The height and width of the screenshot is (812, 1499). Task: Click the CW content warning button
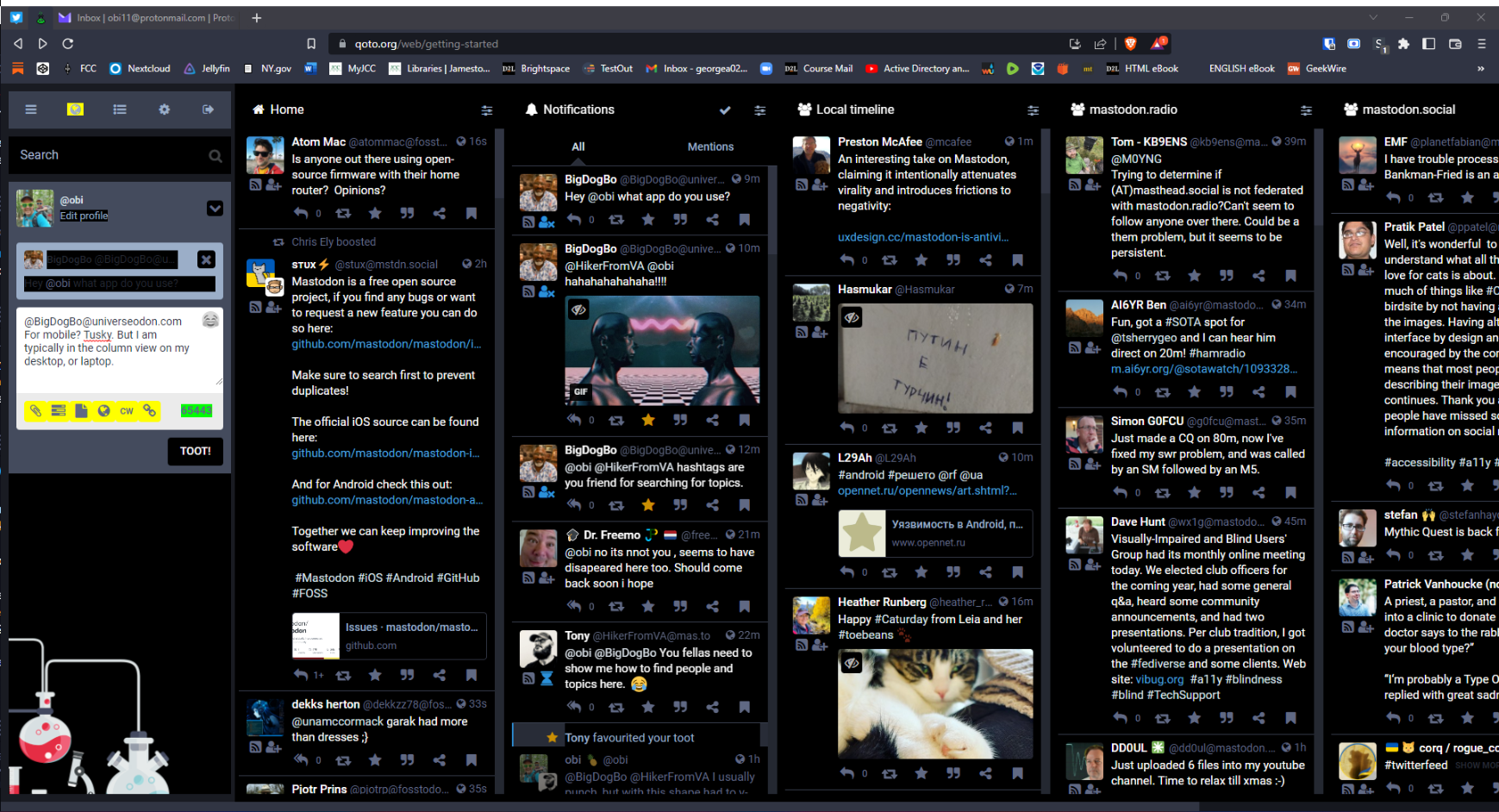pos(127,411)
